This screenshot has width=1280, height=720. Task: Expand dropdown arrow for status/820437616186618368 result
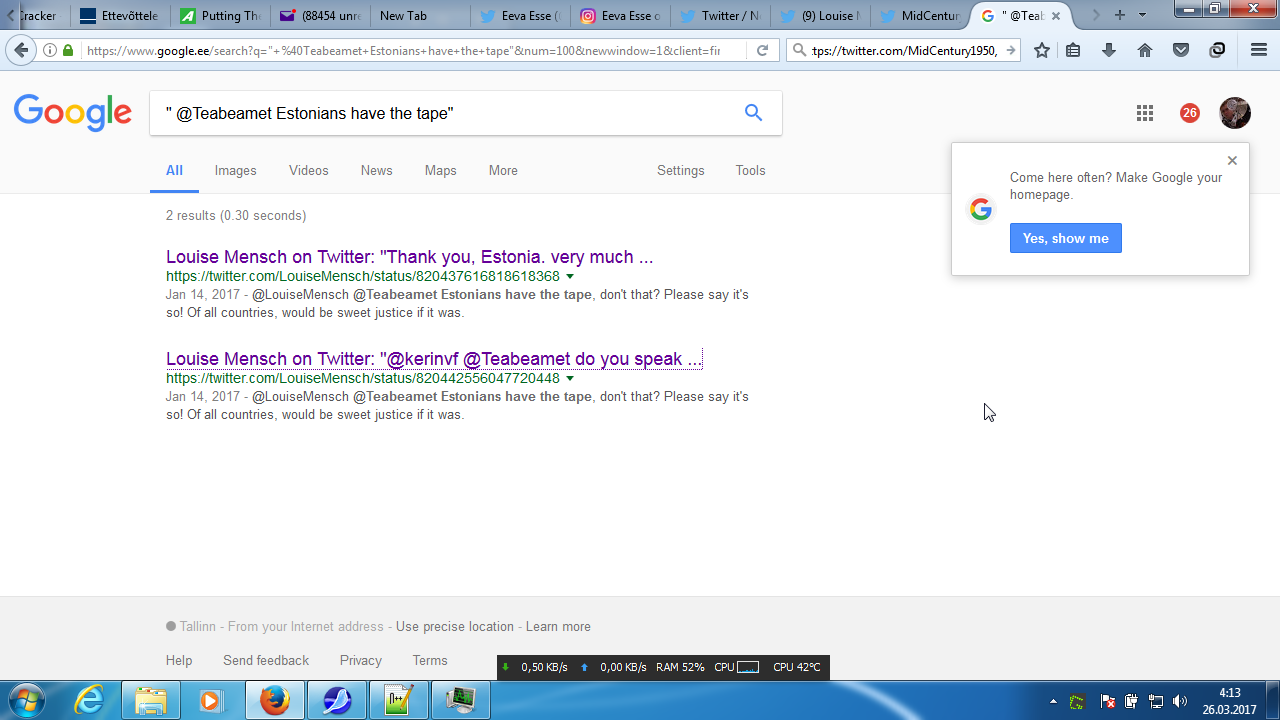(x=570, y=276)
